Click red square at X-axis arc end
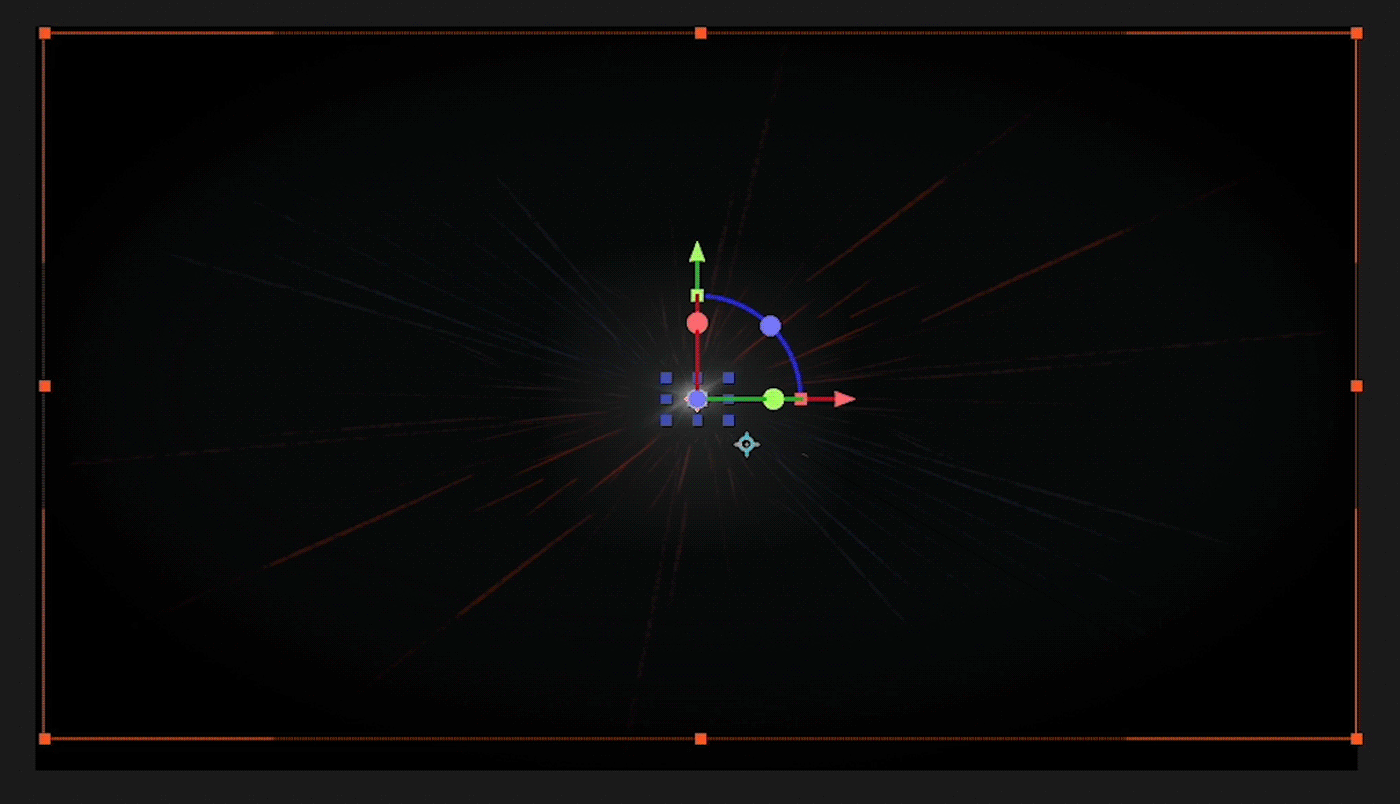Viewport: 1400px width, 804px height. pyautogui.click(x=801, y=399)
